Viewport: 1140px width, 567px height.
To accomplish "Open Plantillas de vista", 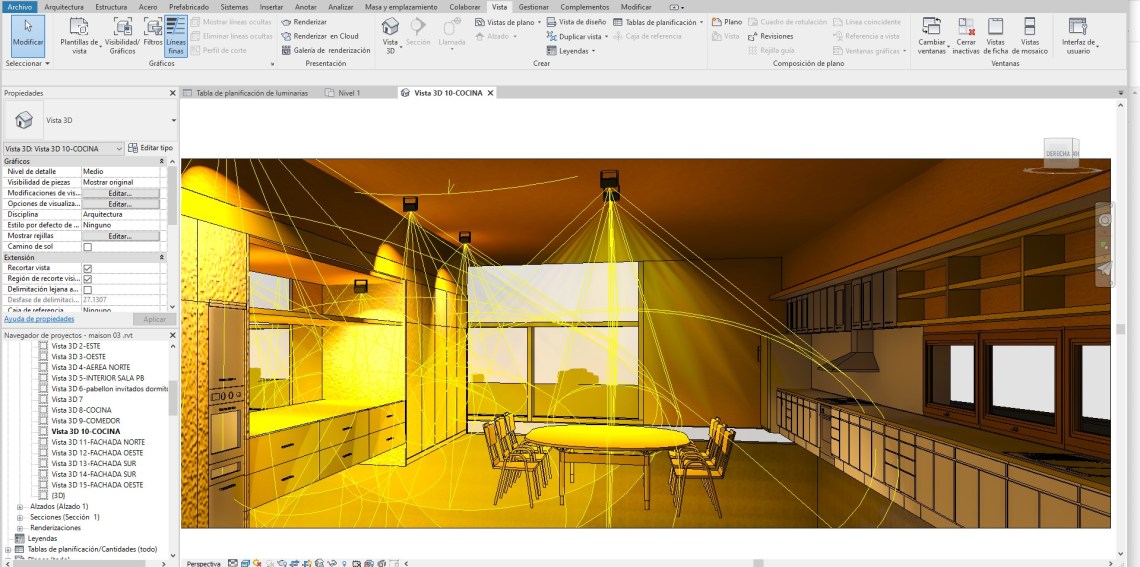I will 80,33.
